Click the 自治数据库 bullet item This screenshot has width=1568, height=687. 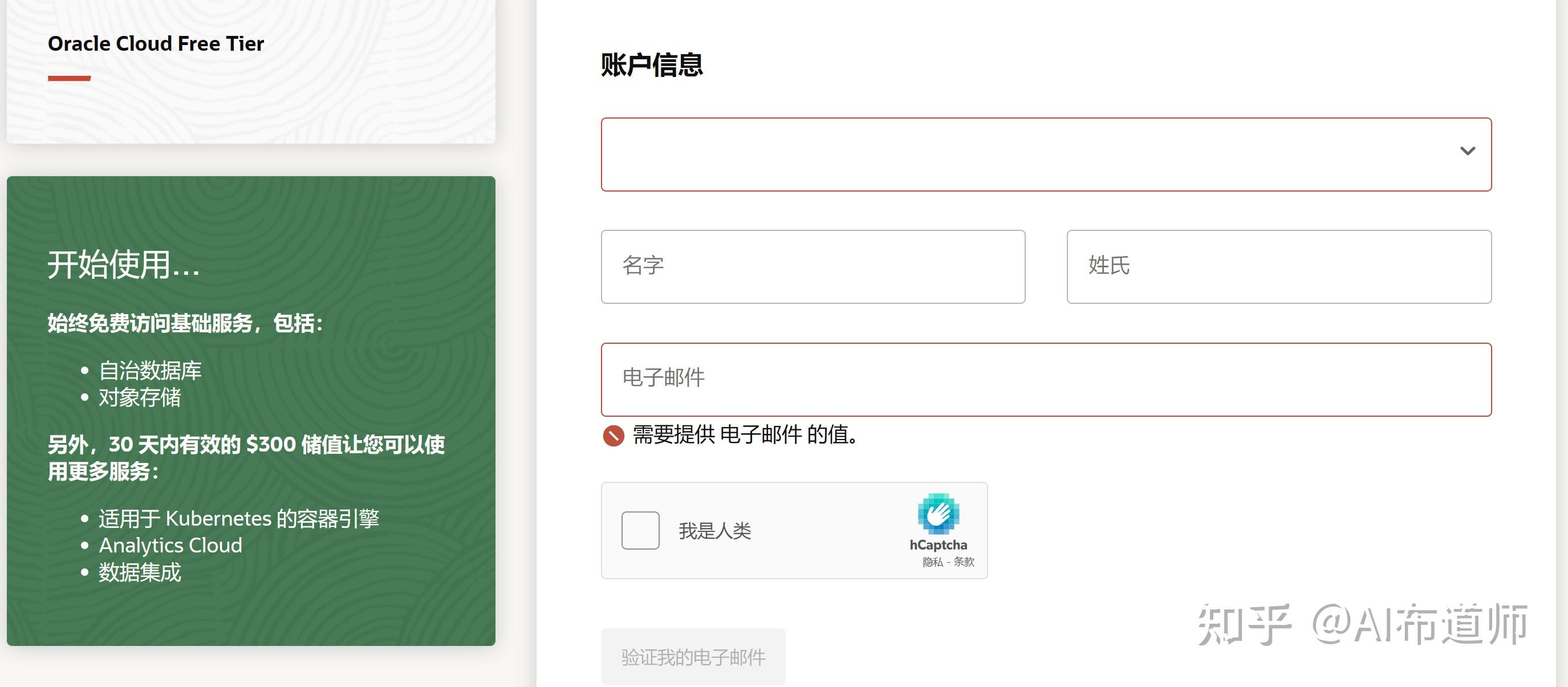coord(150,369)
